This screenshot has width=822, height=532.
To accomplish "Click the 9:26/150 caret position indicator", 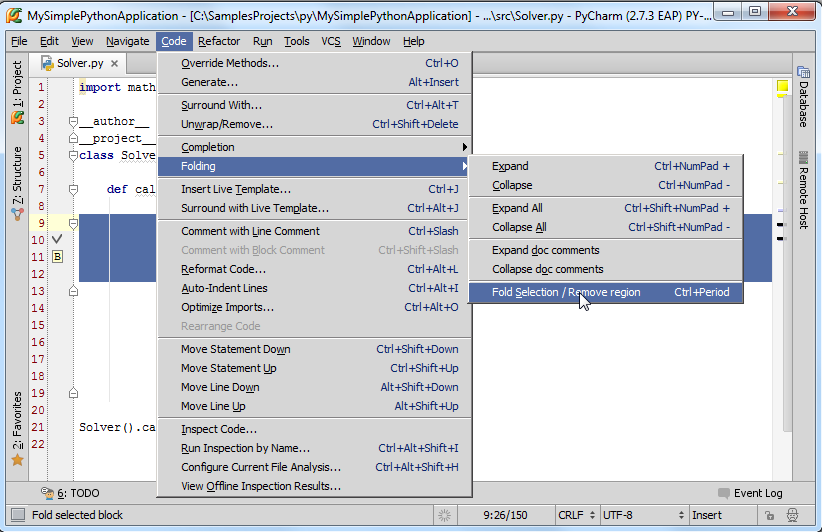I will 505,515.
